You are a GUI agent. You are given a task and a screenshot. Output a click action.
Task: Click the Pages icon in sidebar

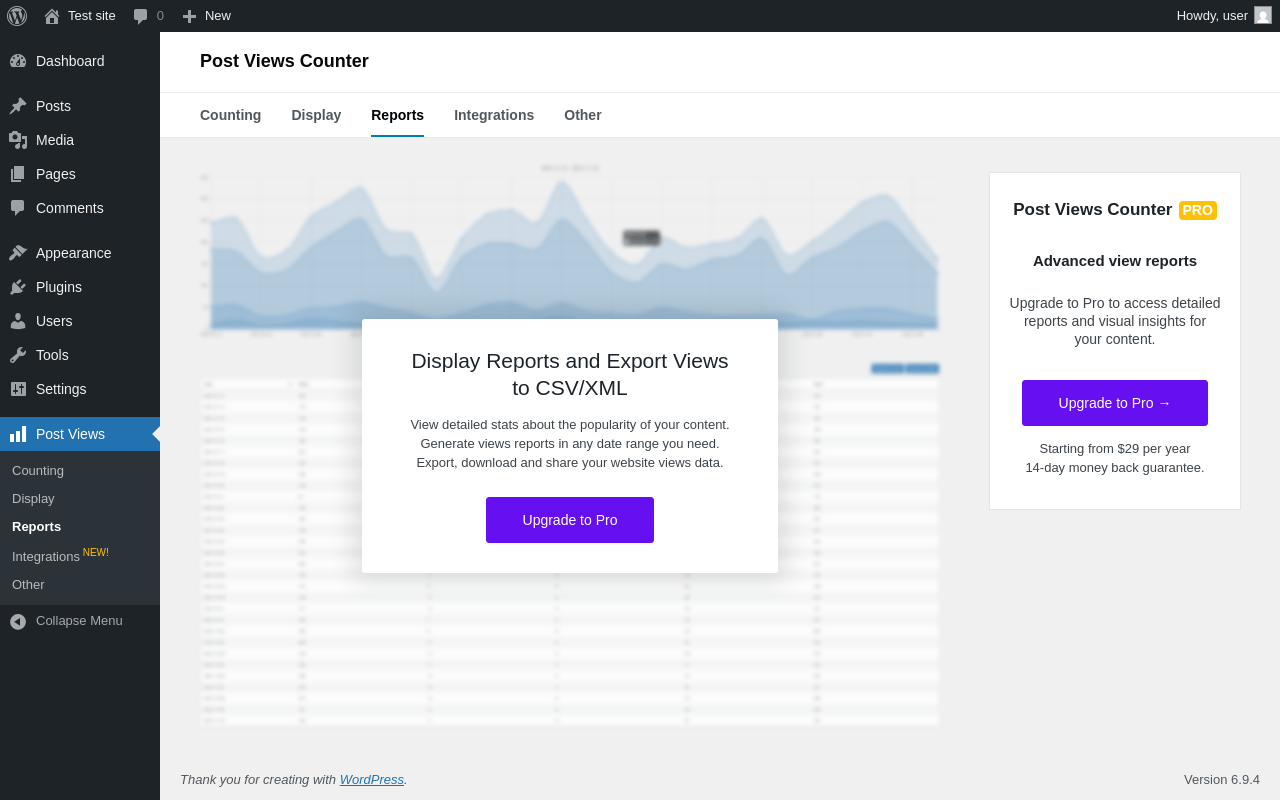click(18, 174)
